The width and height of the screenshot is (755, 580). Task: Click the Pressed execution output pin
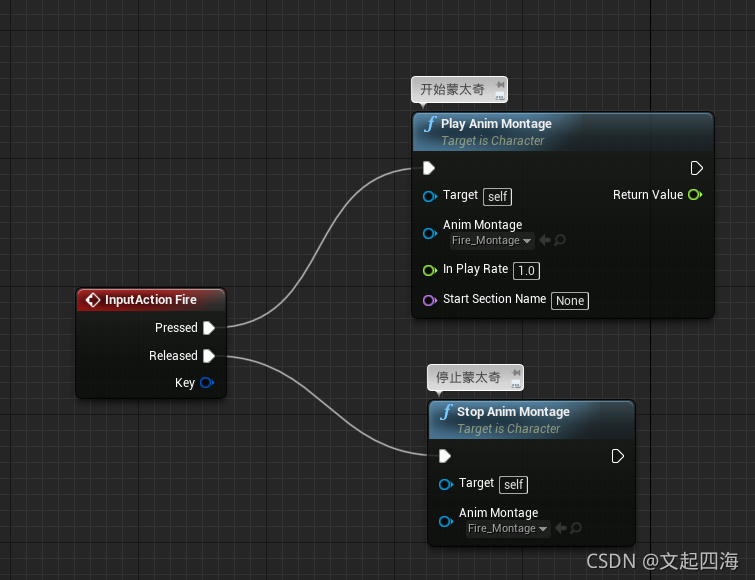(x=209, y=328)
